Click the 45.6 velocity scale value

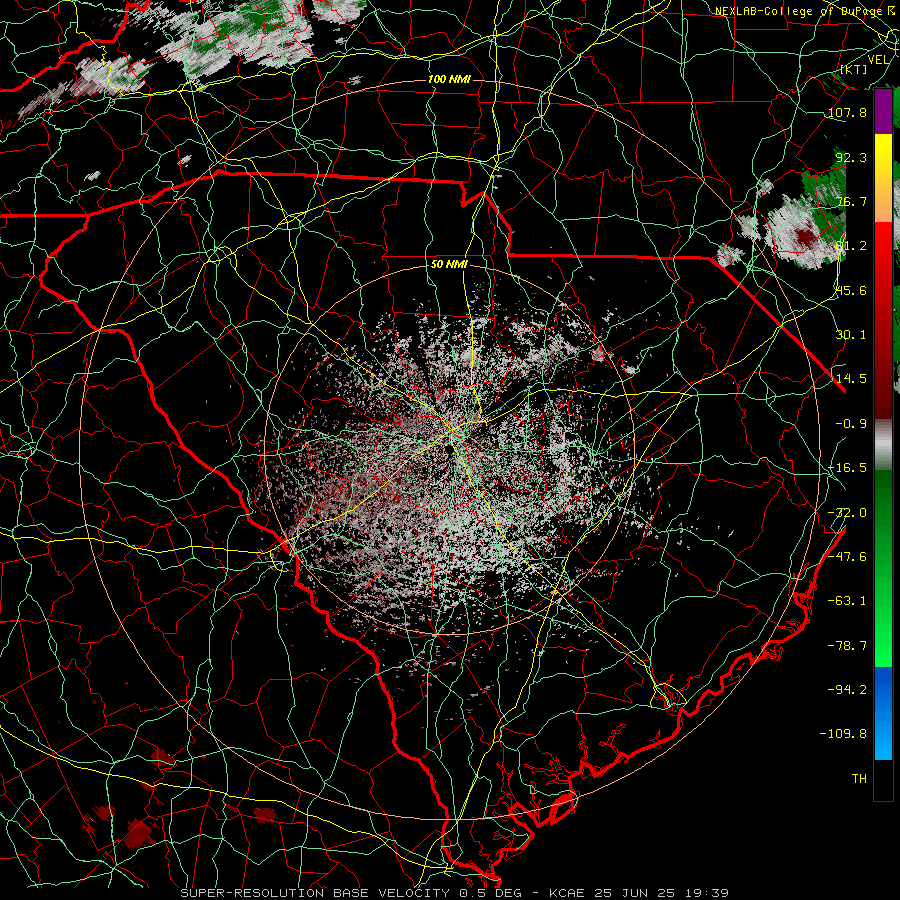click(851, 290)
